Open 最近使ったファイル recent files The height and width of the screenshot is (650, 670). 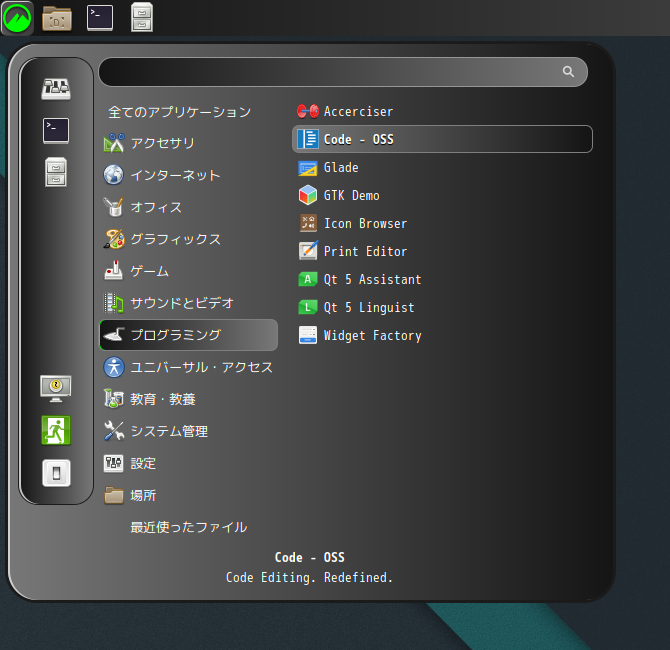188,527
